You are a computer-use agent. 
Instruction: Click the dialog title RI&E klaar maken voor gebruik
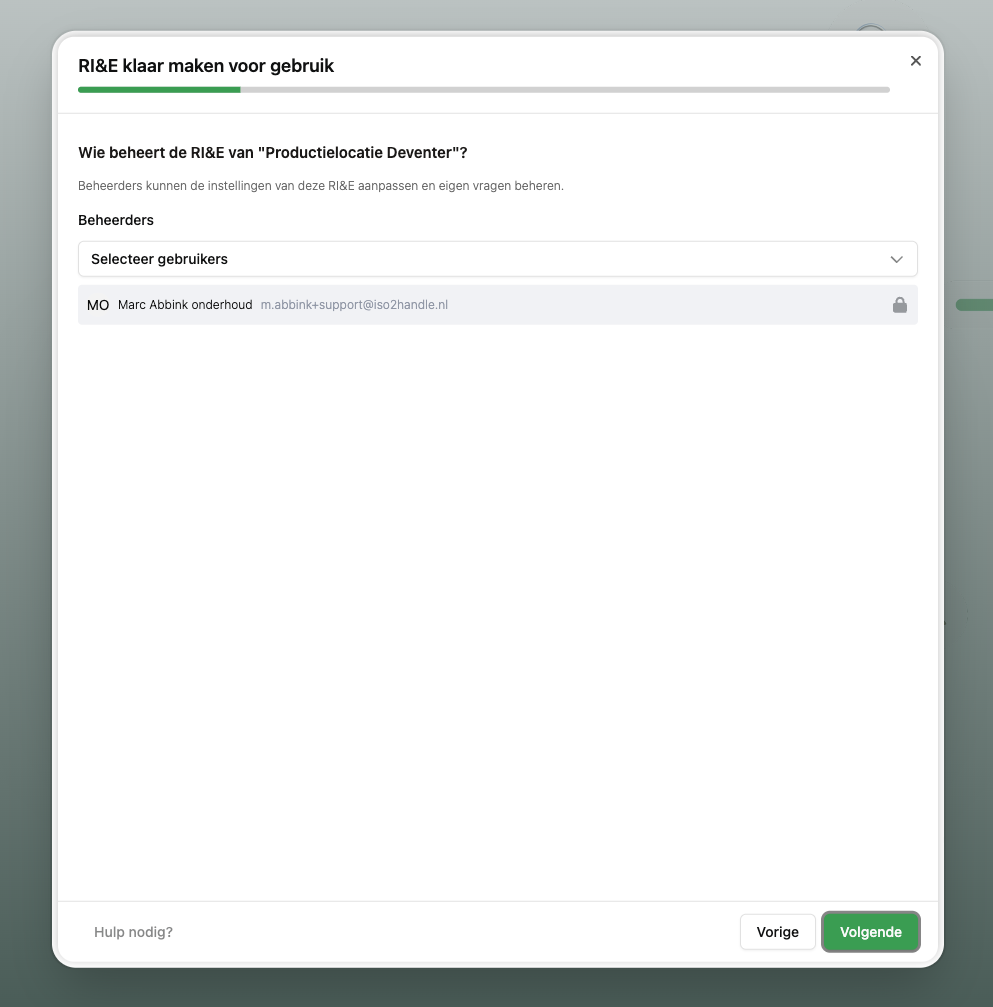[x=206, y=66]
